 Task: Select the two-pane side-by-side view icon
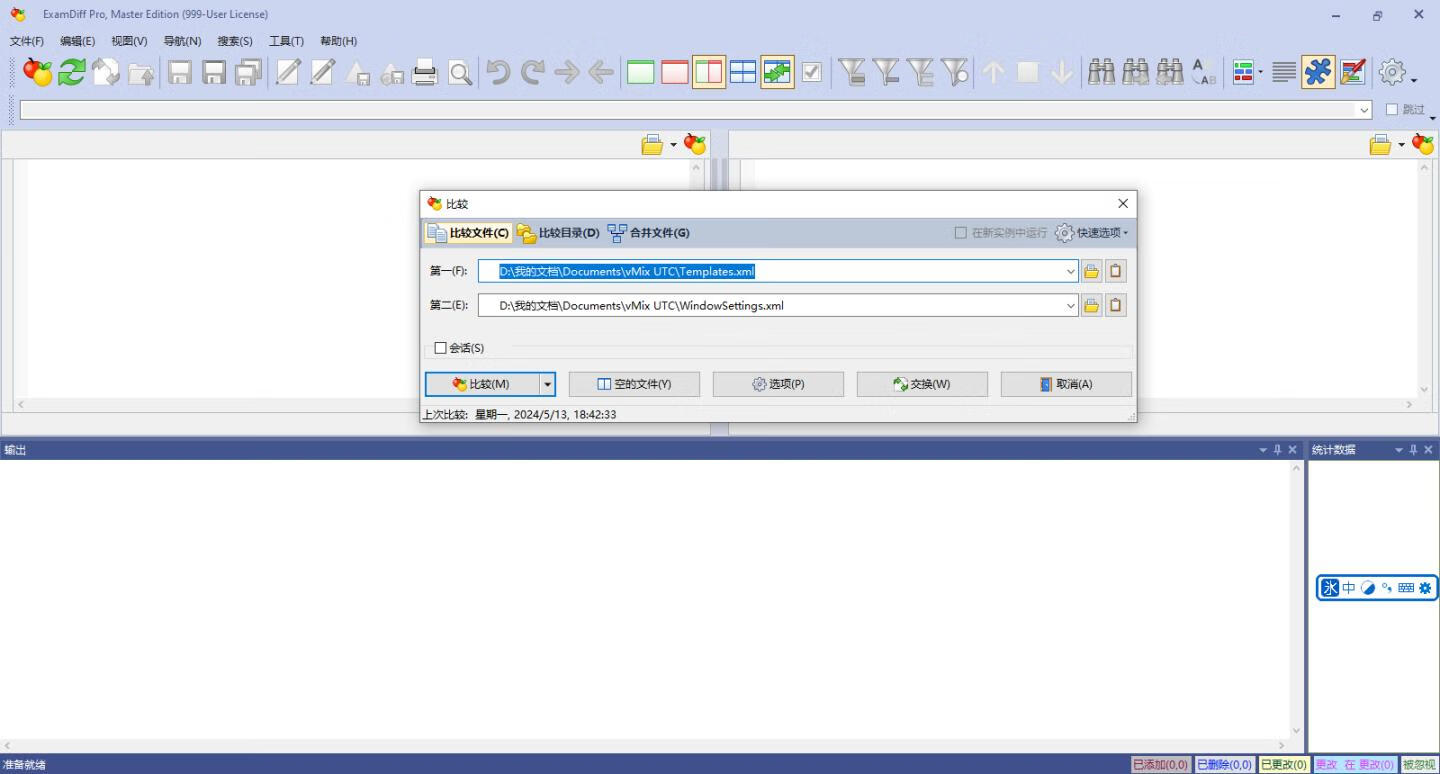[709, 72]
